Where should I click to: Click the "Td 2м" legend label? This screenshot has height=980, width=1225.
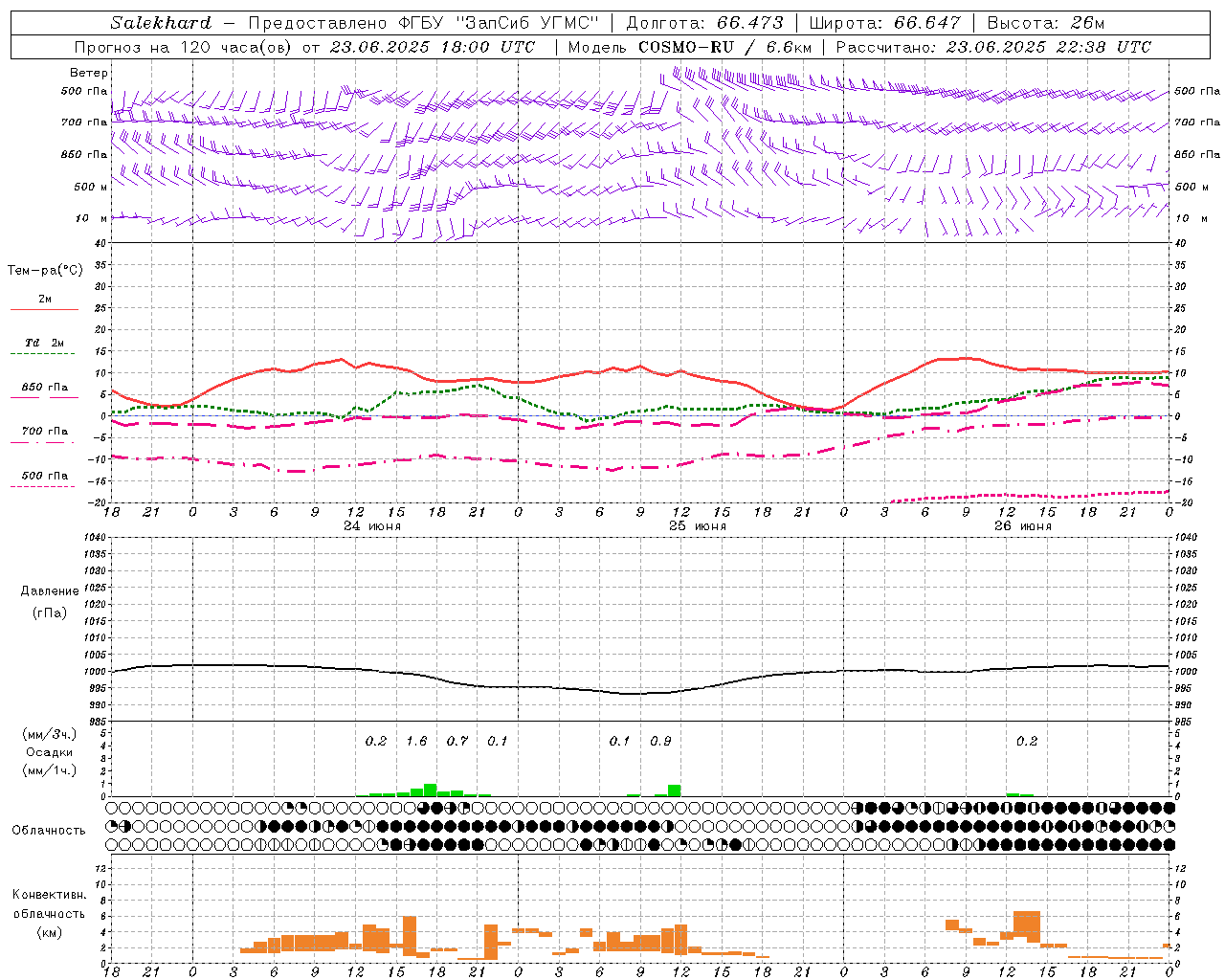pyautogui.click(x=44, y=343)
